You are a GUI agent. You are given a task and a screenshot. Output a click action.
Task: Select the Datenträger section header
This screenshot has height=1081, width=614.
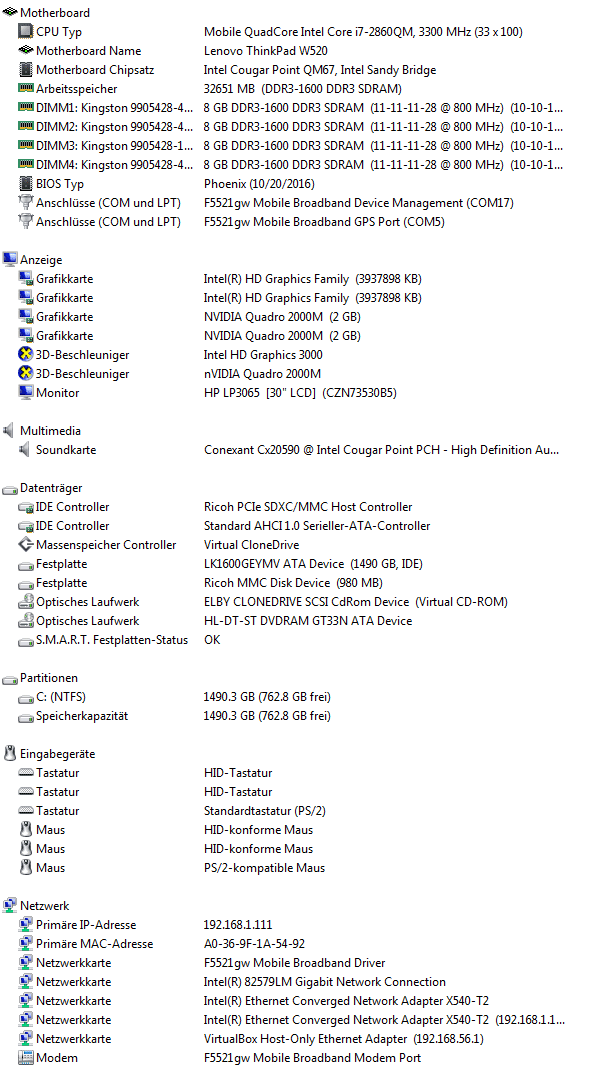pos(51,488)
